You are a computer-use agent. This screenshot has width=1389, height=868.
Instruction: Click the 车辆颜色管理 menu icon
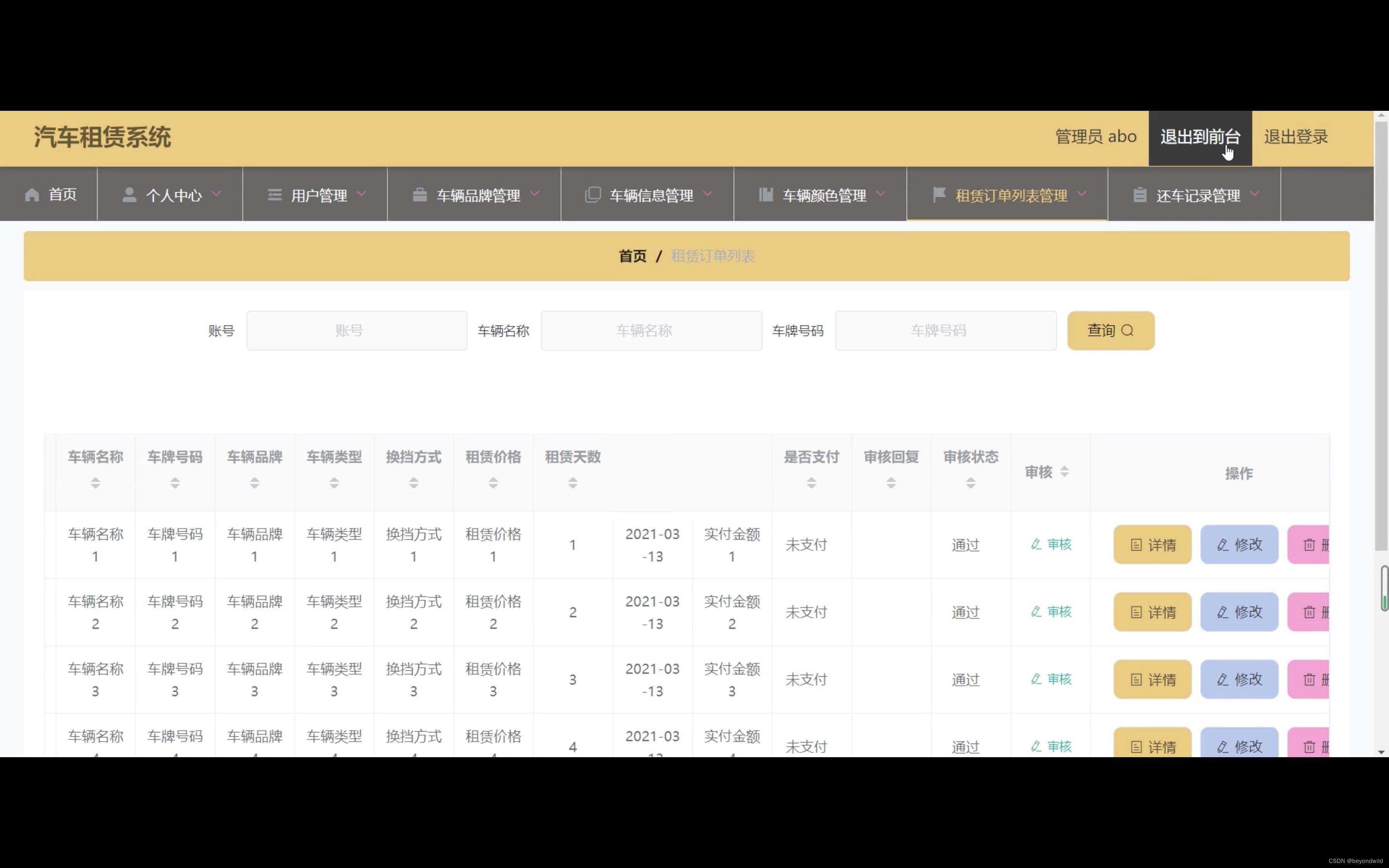point(766,195)
